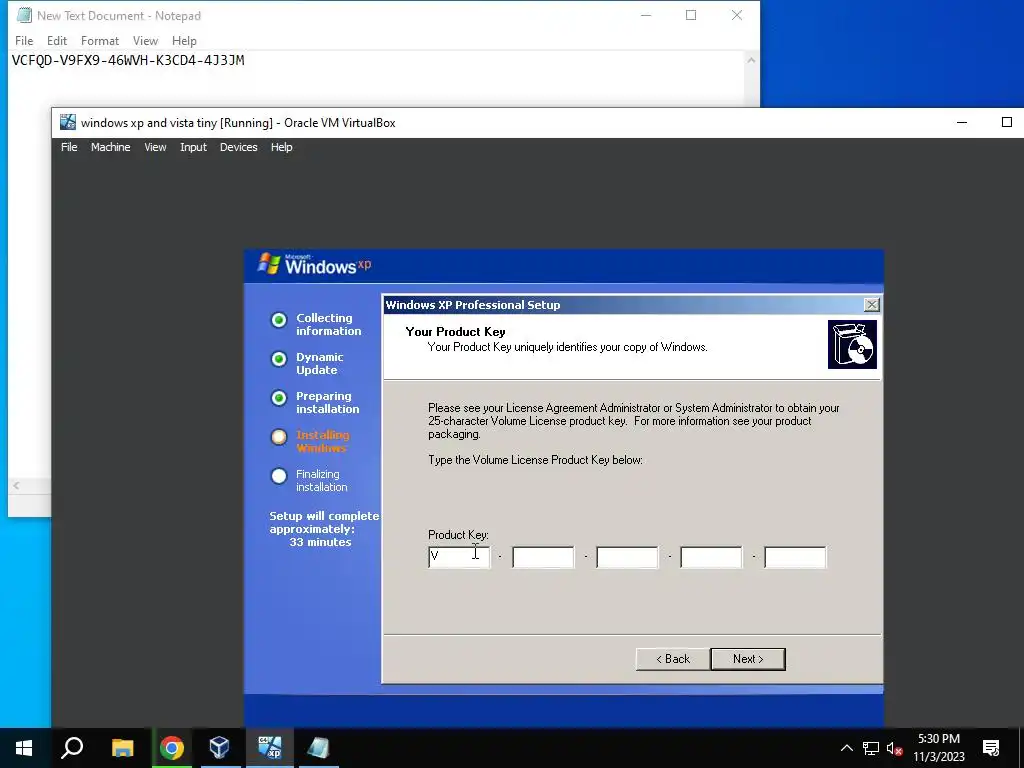
Task: Click the Windows XP flag logo
Action: tap(268, 263)
